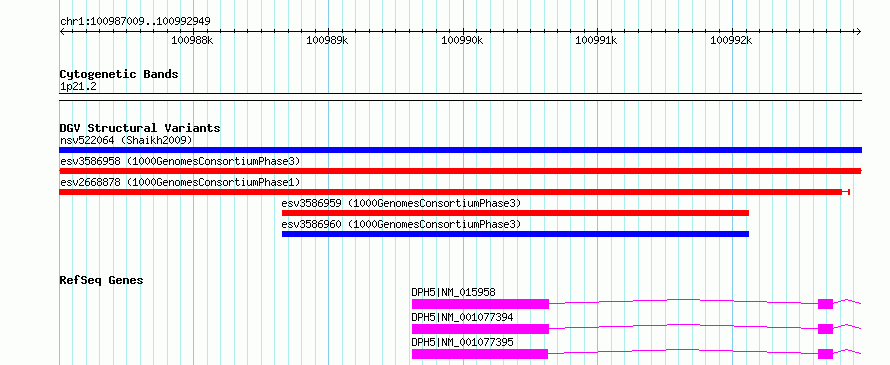Click the 100991k ruler tick label
890x365 pixels.
coord(596,40)
